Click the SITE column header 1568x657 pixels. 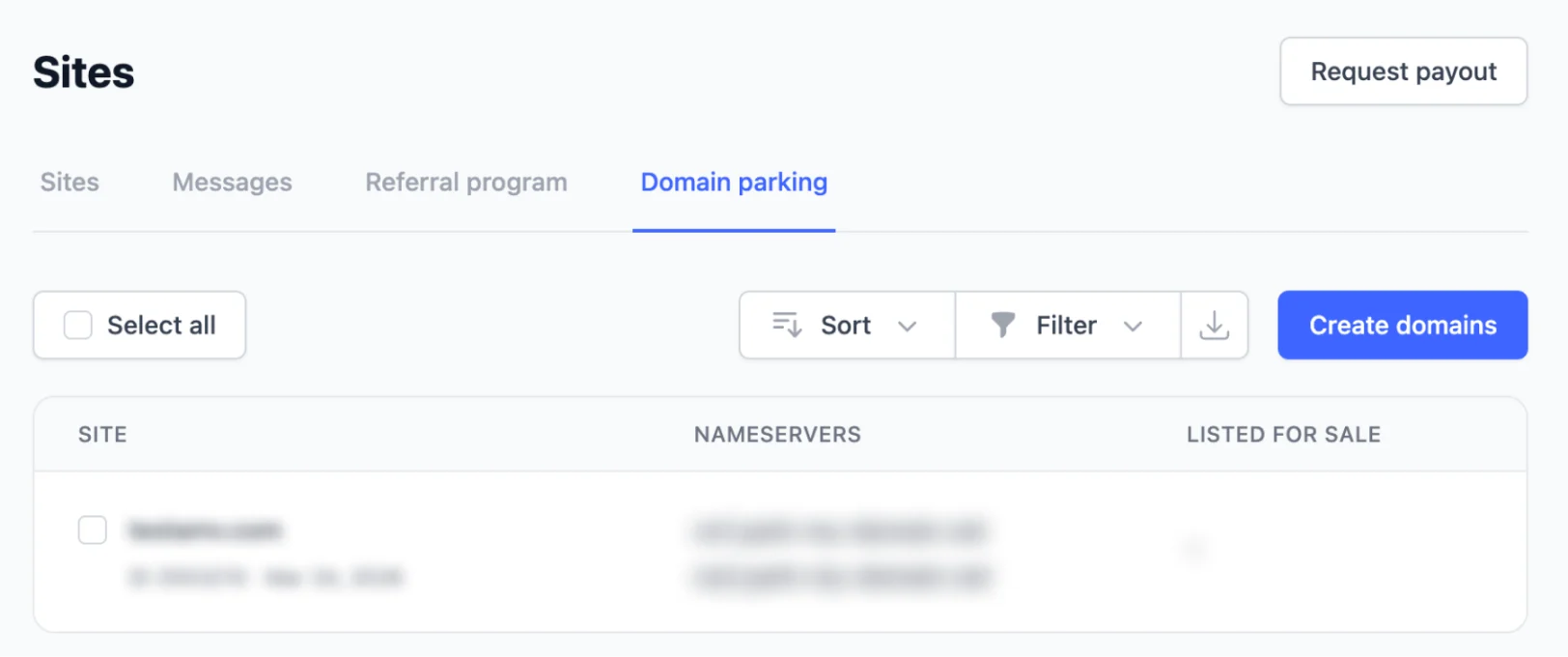[102, 435]
